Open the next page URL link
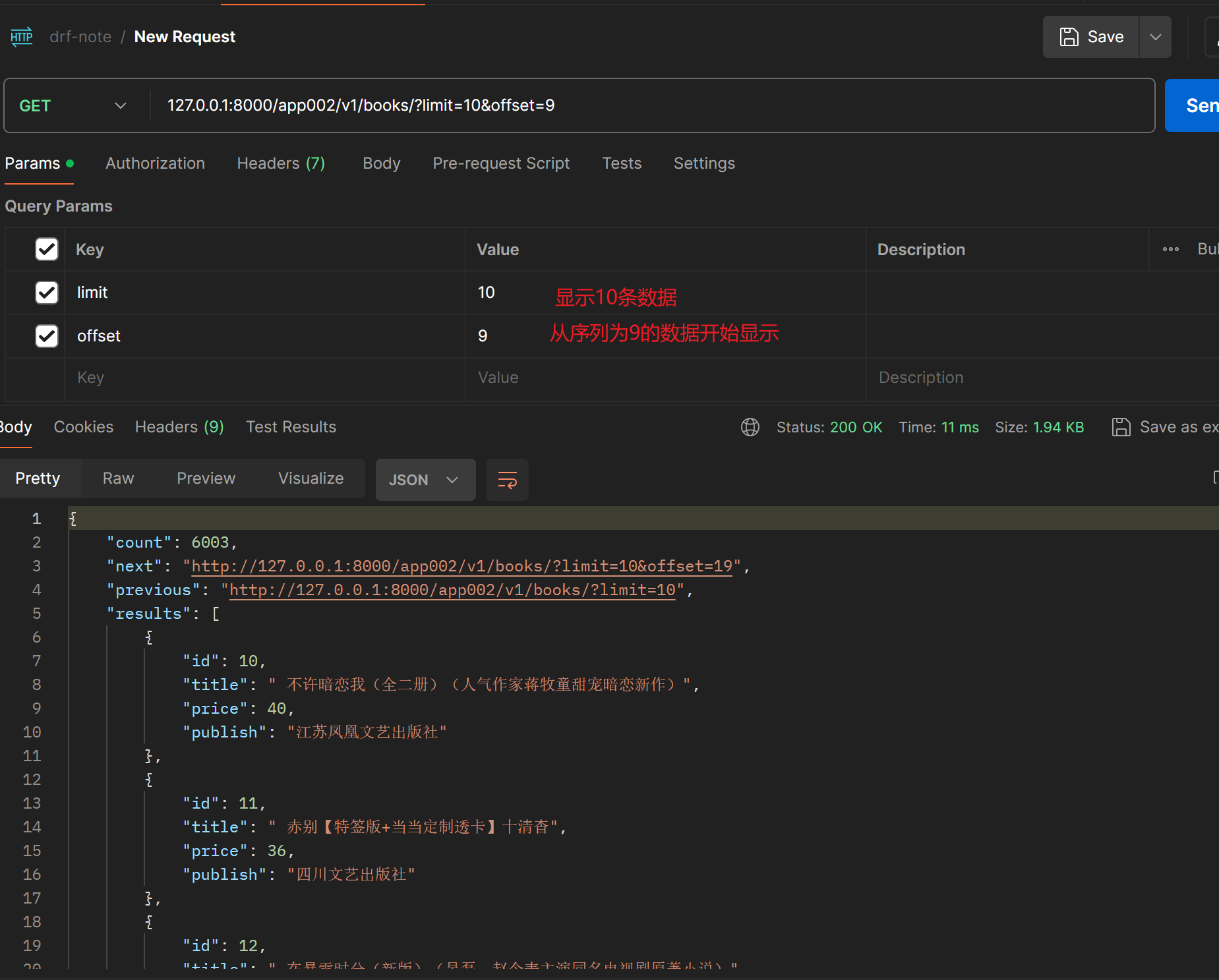 click(462, 566)
